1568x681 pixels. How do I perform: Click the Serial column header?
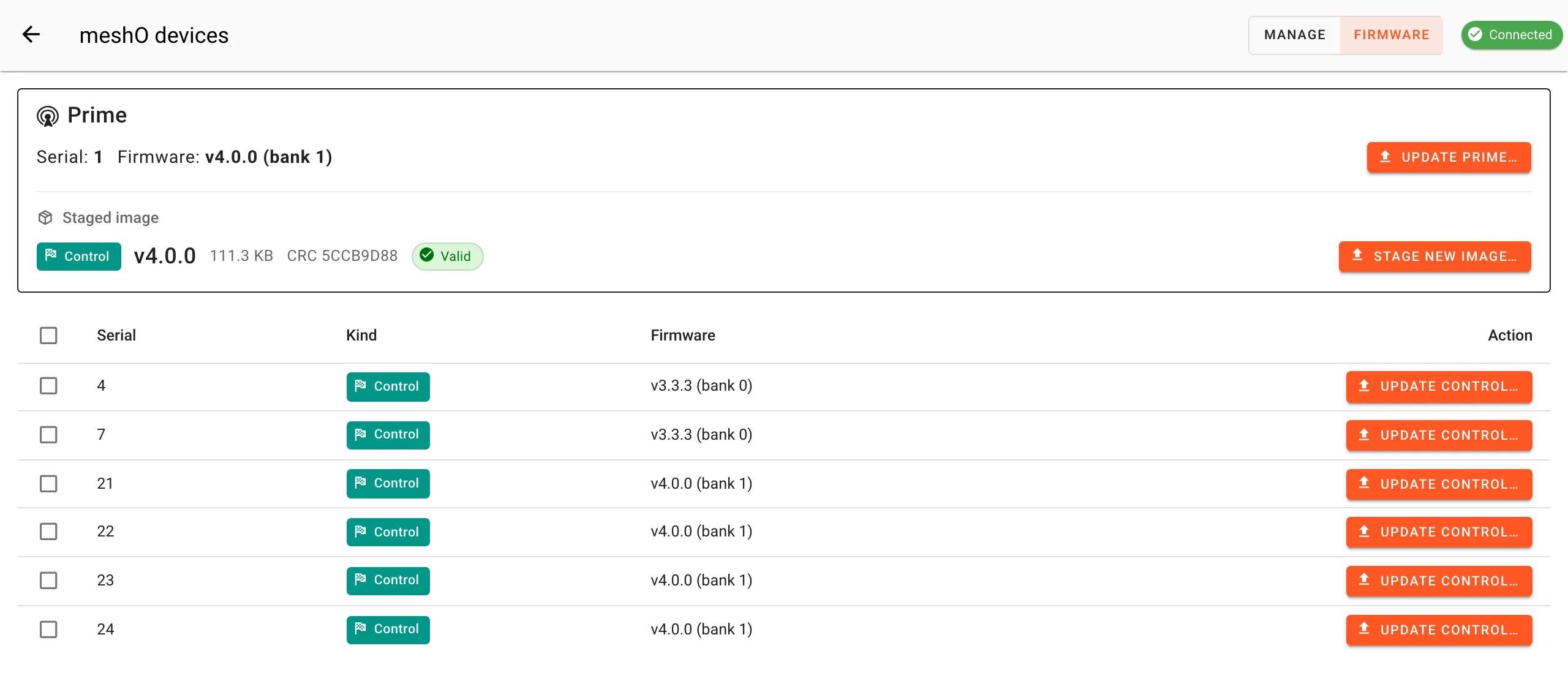(116, 335)
